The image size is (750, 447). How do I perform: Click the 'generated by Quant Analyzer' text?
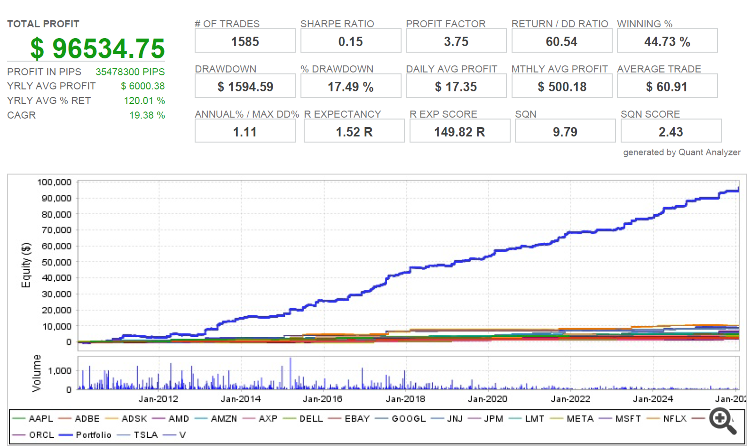pos(682,152)
